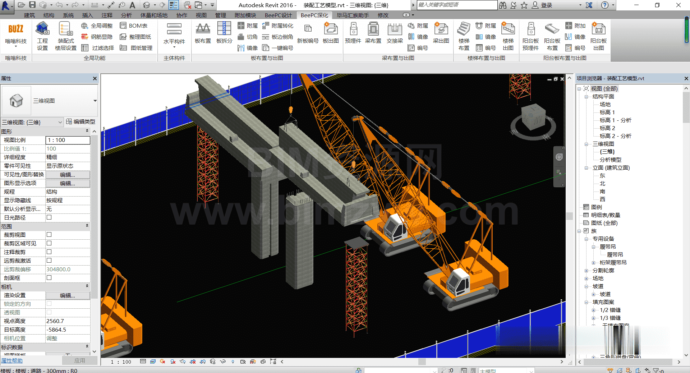
Task: Open the 管理 ribbon tab
Action: coord(220,15)
